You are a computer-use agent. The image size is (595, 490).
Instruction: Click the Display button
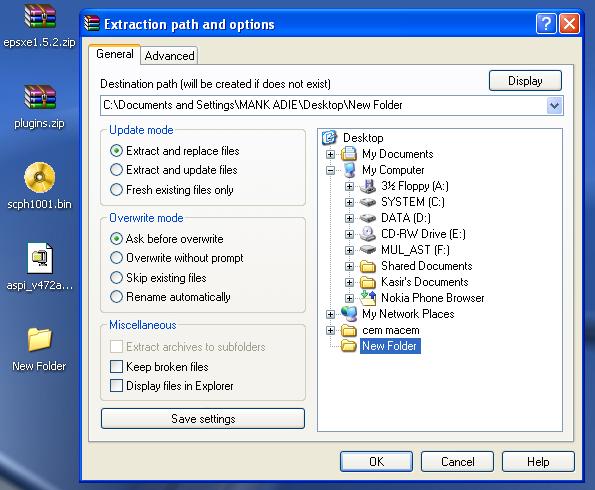(525, 80)
